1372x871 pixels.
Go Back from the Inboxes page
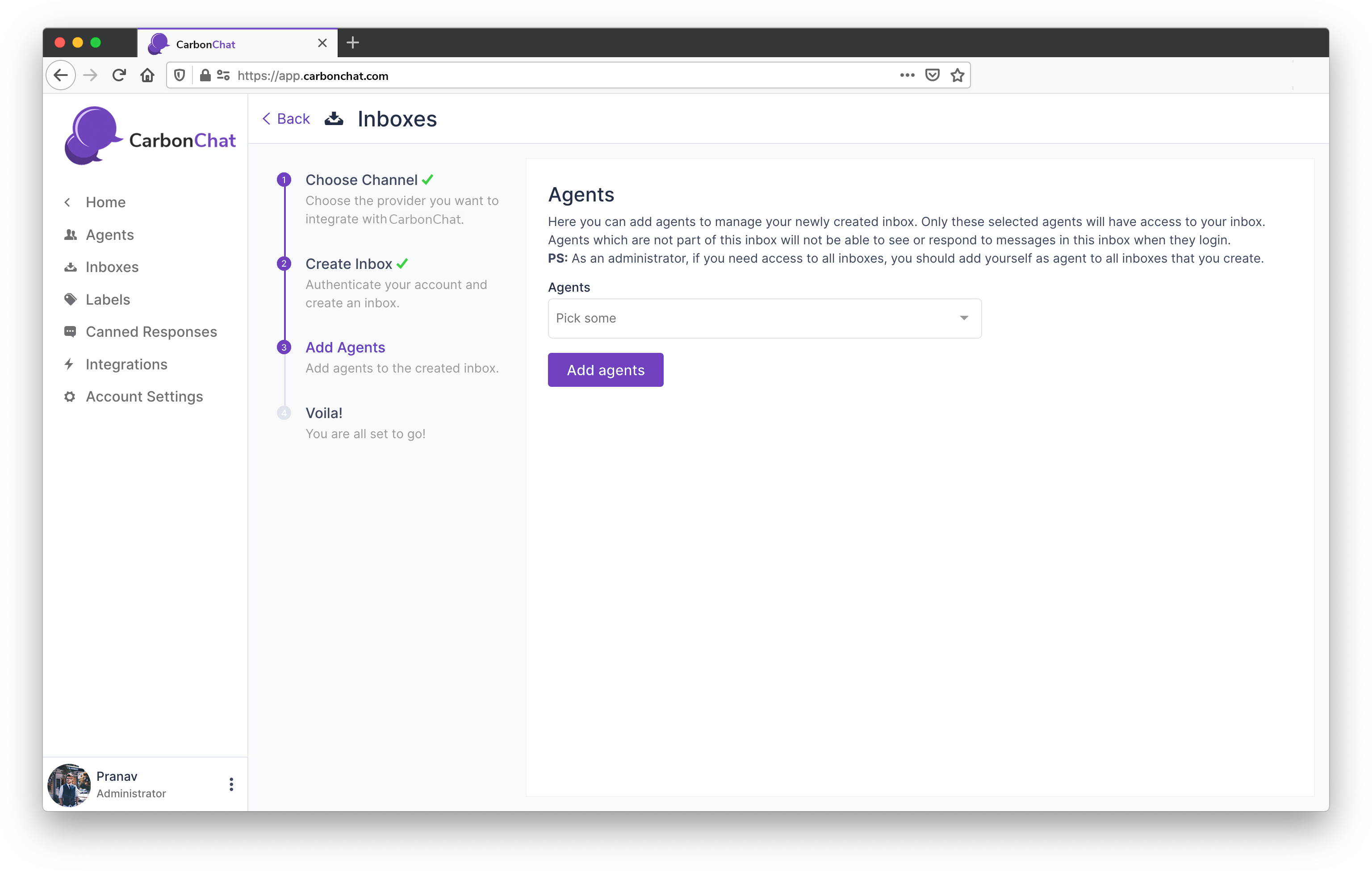coord(286,118)
